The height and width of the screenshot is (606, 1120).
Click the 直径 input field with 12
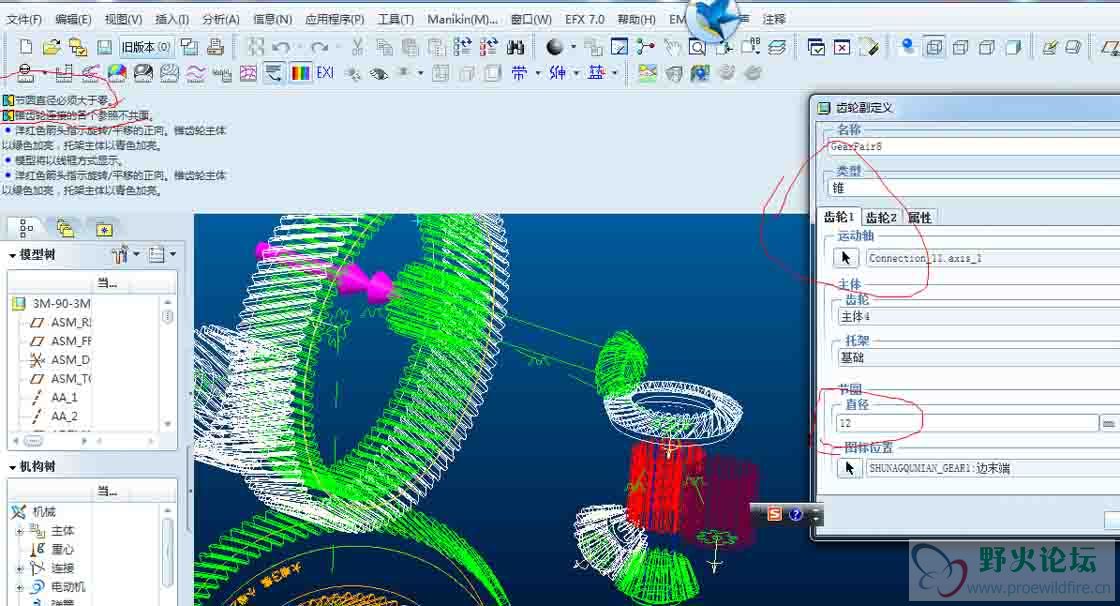967,423
